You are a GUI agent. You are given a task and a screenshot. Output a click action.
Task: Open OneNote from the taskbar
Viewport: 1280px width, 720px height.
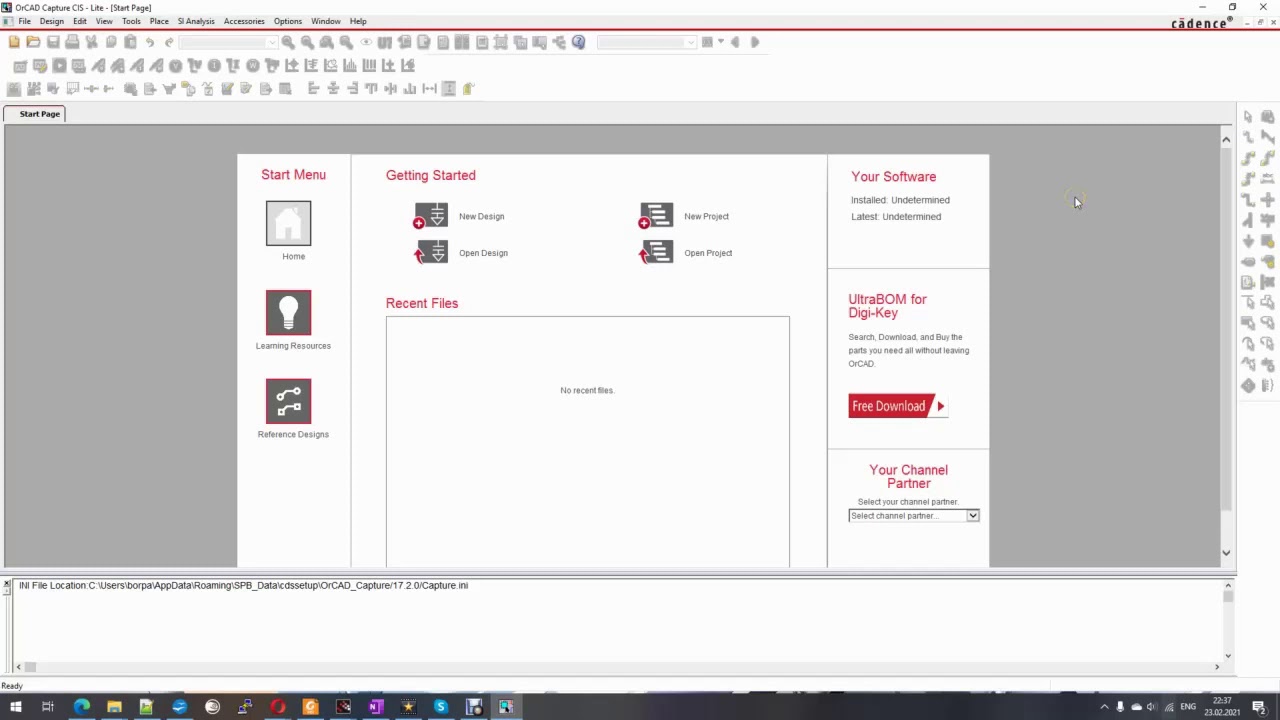(376, 707)
